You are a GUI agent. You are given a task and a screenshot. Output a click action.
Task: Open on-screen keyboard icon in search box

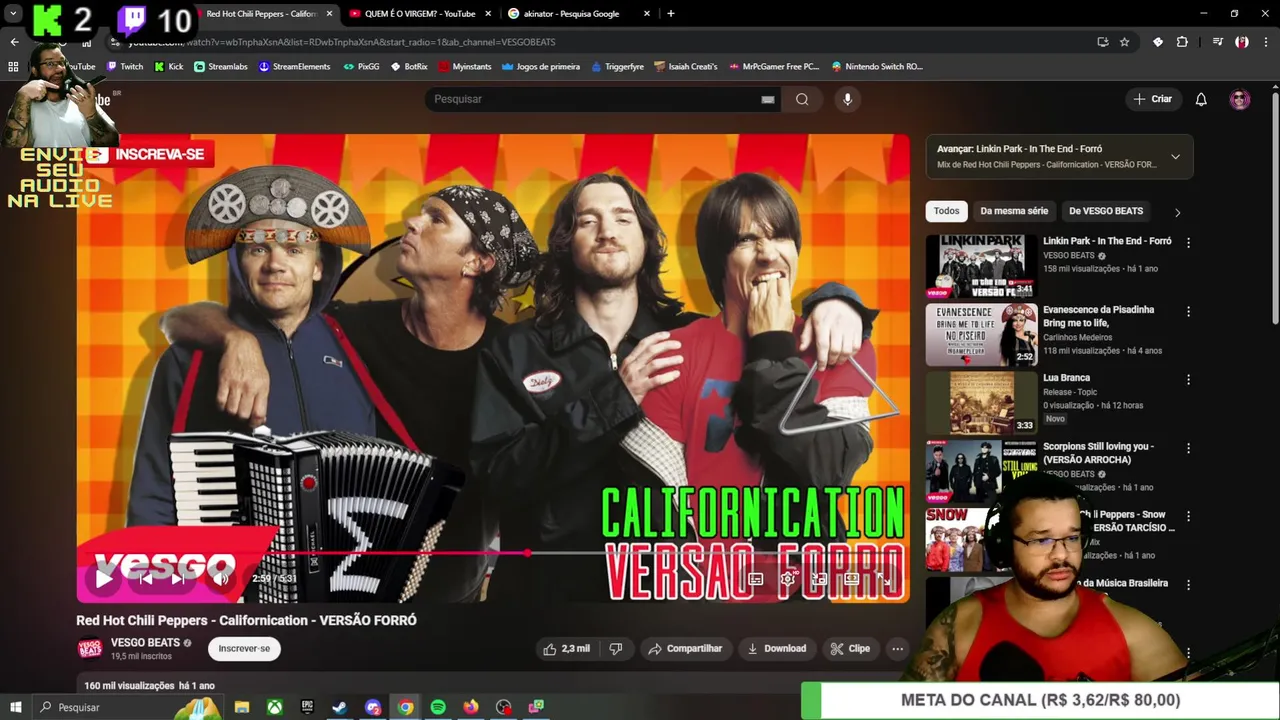(768, 99)
